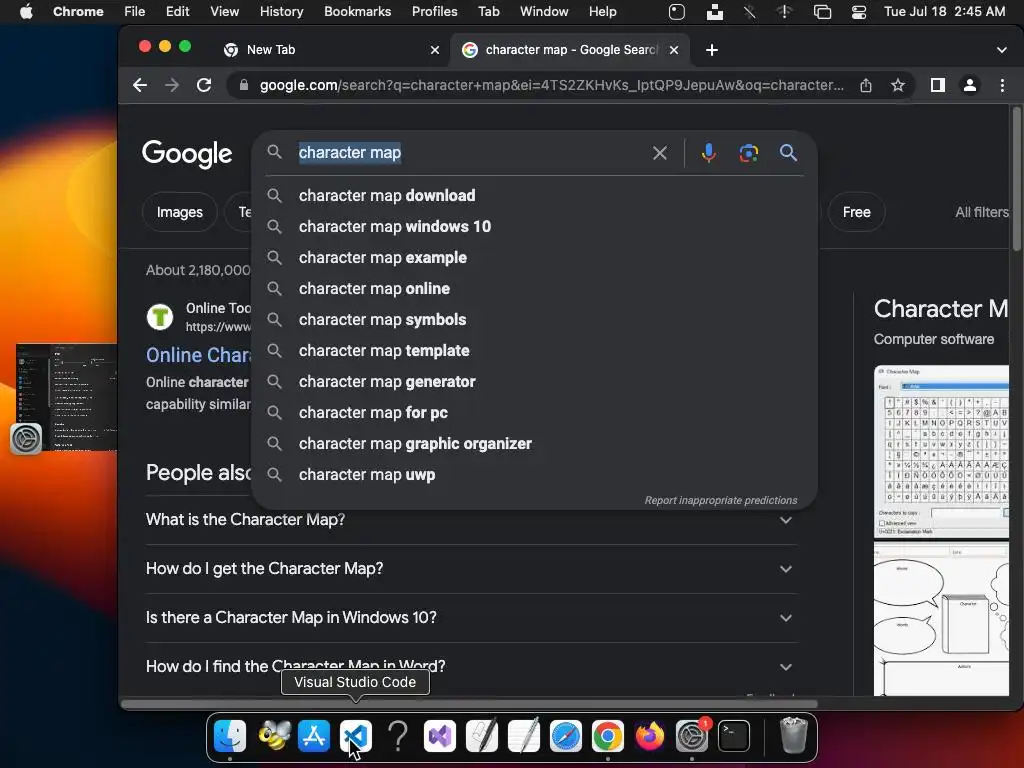Image resolution: width=1024 pixels, height=768 pixels.
Task: Expand "How do I find the Character Map in Word?"
Action: coord(471,667)
